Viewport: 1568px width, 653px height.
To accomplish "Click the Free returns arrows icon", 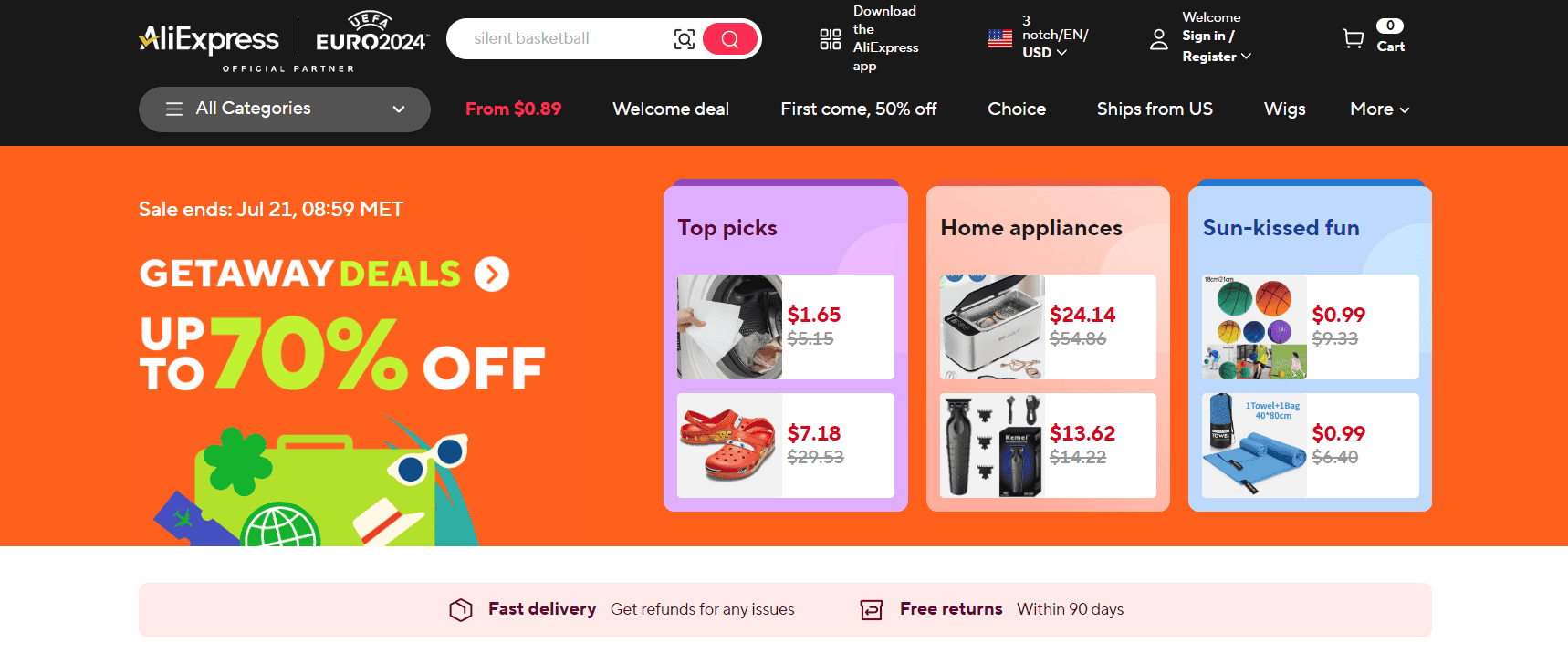I will (871, 608).
